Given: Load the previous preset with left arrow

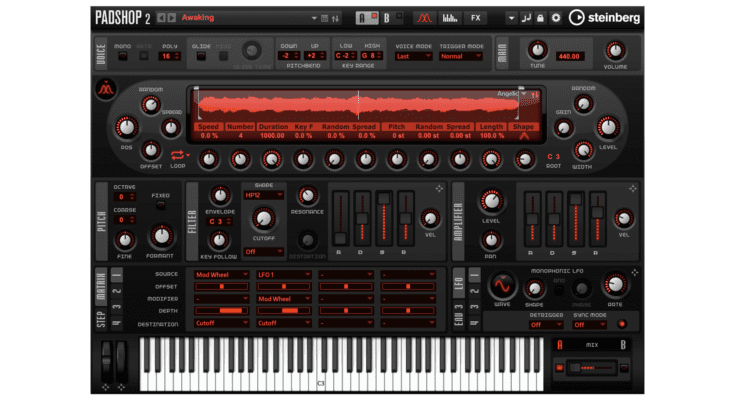Looking at the screenshot, I should point(161,18).
